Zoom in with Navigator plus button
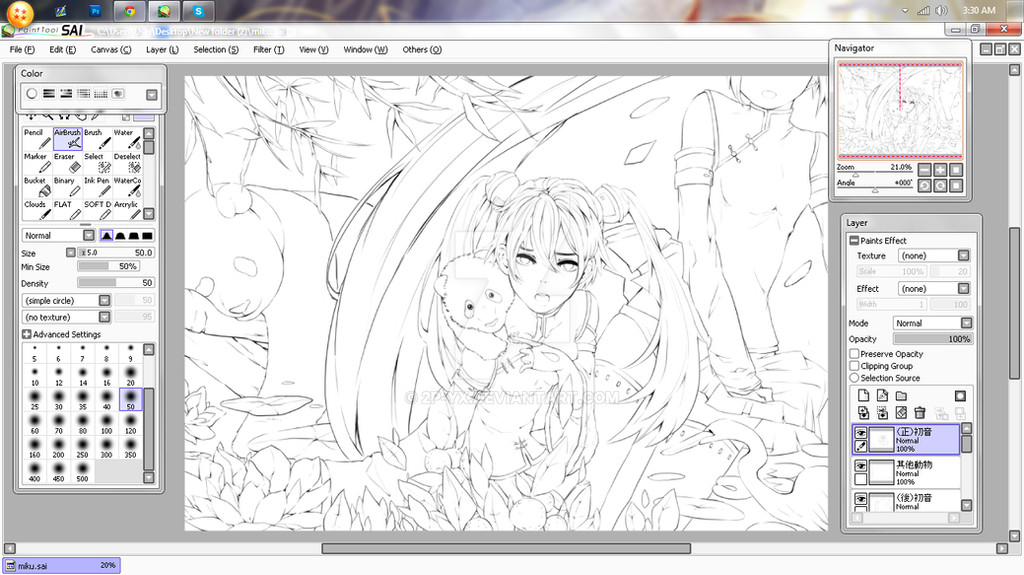 940,170
